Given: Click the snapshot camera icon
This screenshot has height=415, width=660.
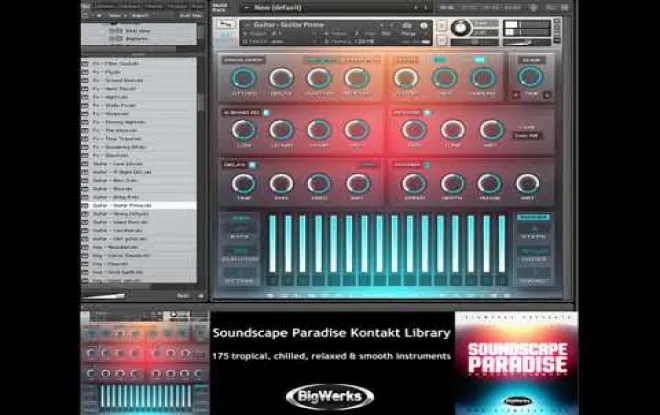Looking at the screenshot, I should pos(407,26).
